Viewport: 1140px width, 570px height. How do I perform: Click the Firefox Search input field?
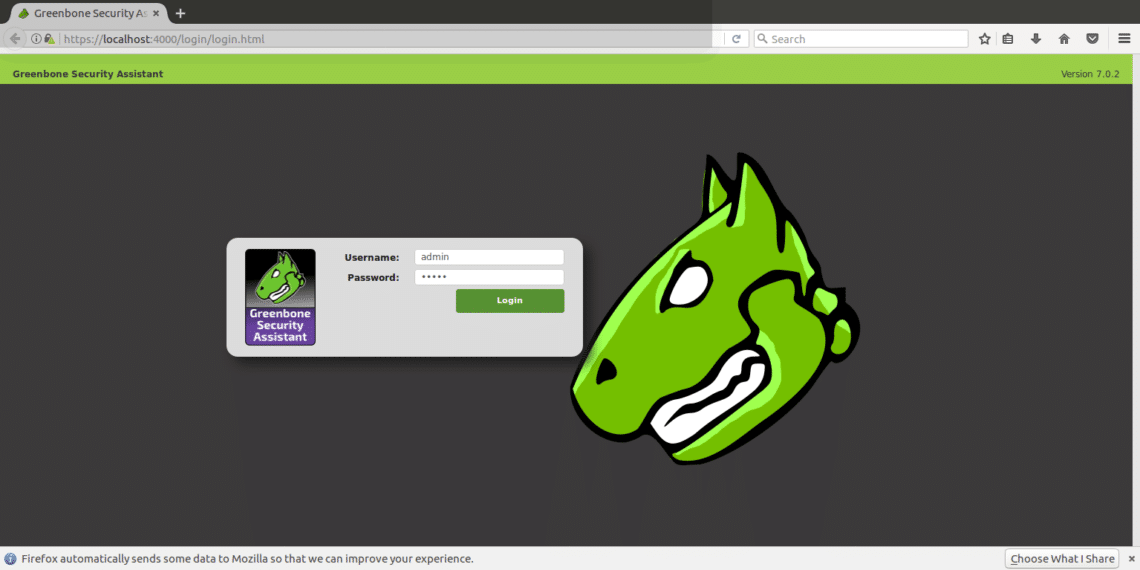coord(861,39)
